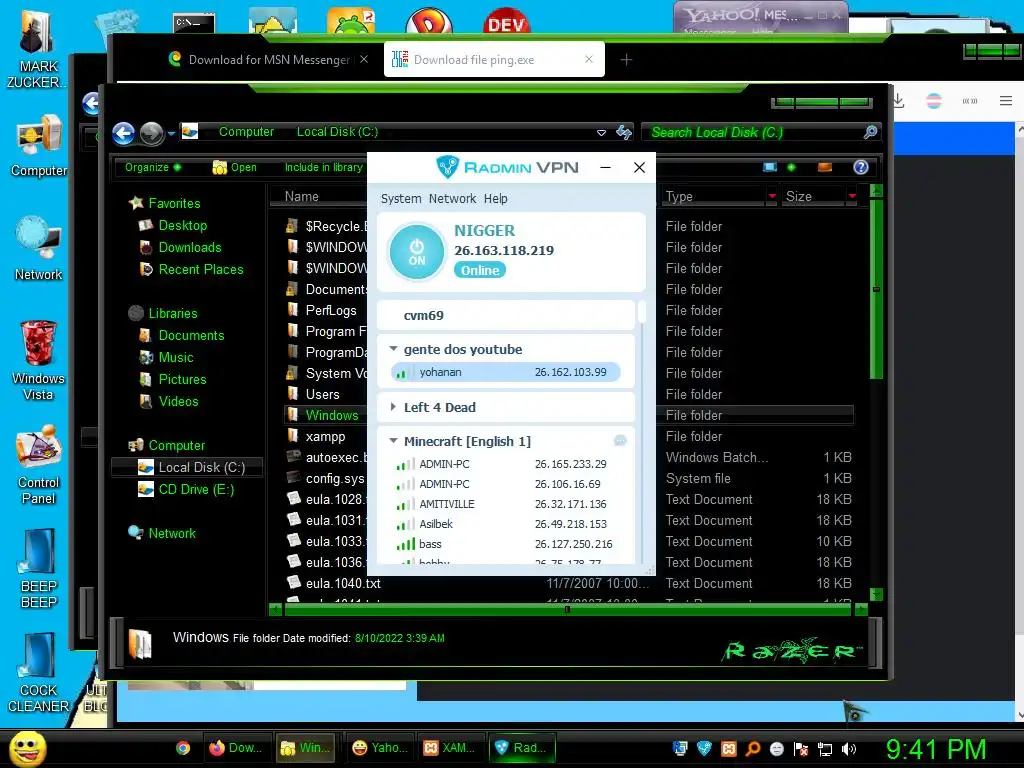The image size is (1024, 768).
Task: Open the recent pages dropdown beside Forward
Action: [171, 133]
